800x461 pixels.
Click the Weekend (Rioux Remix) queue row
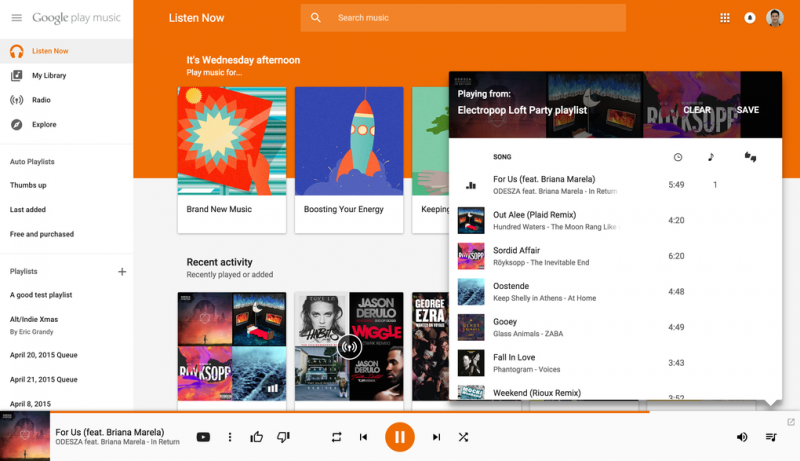point(615,392)
